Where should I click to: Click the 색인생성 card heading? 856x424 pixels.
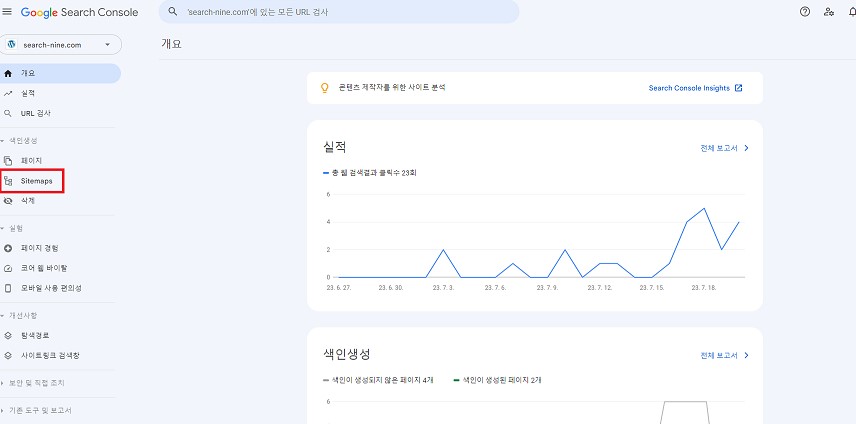(347, 354)
